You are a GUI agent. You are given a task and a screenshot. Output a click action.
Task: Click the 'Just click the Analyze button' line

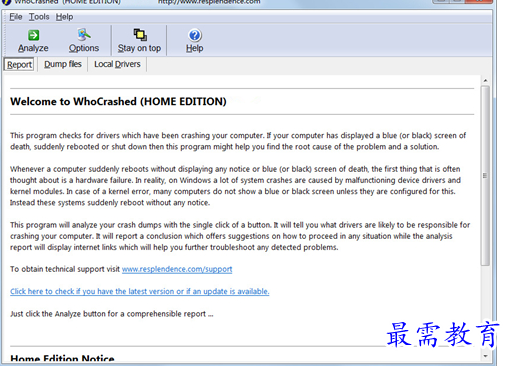pos(112,314)
